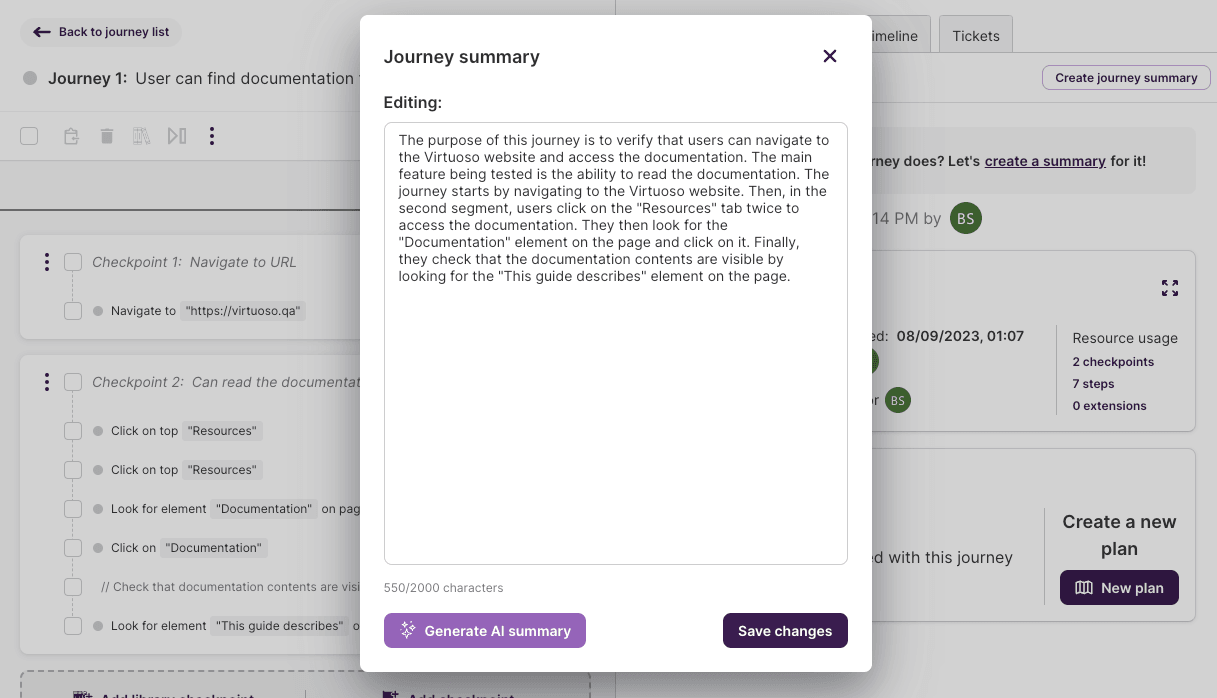Open Checkpoint 1's three-dot options menu
This screenshot has height=698, width=1217.
(46, 261)
